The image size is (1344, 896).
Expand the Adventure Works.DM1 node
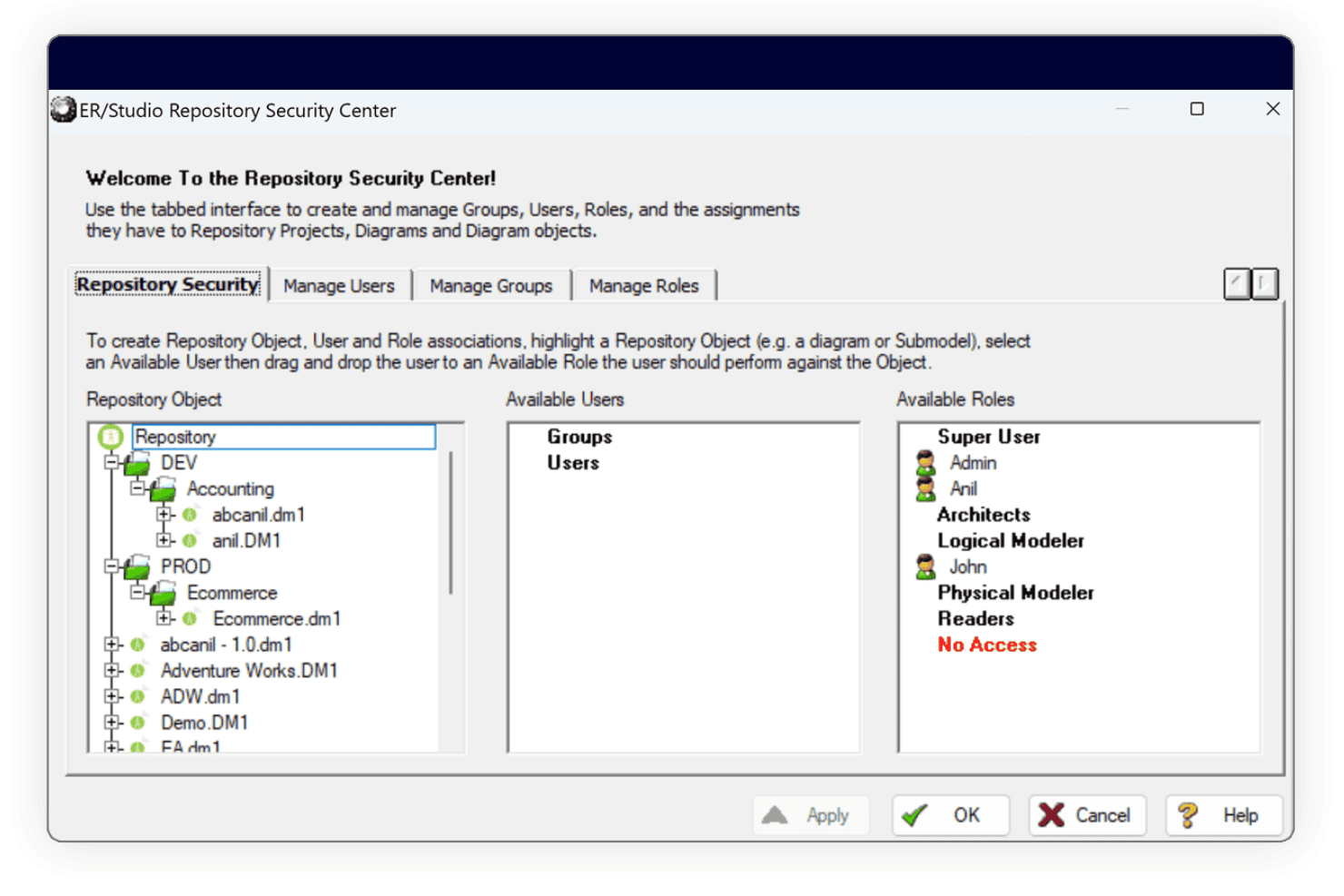pos(112,670)
